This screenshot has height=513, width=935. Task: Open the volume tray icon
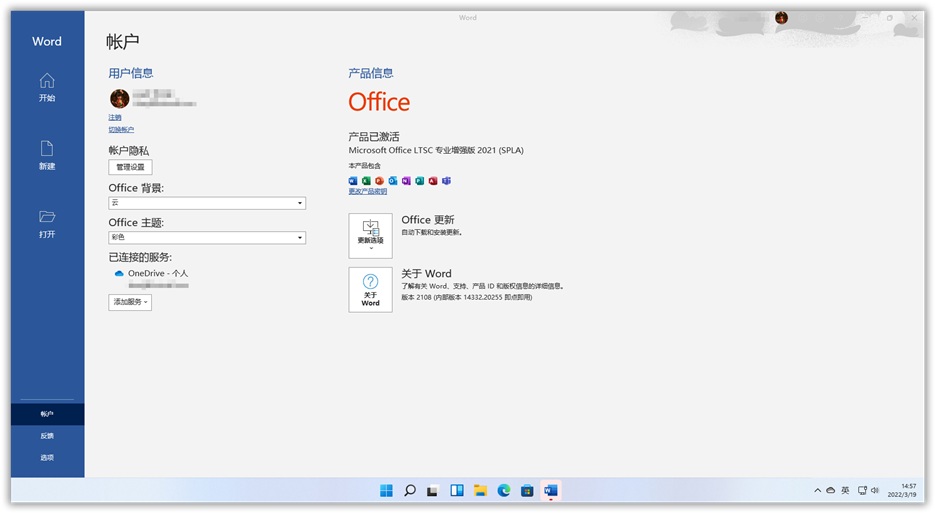(x=875, y=490)
